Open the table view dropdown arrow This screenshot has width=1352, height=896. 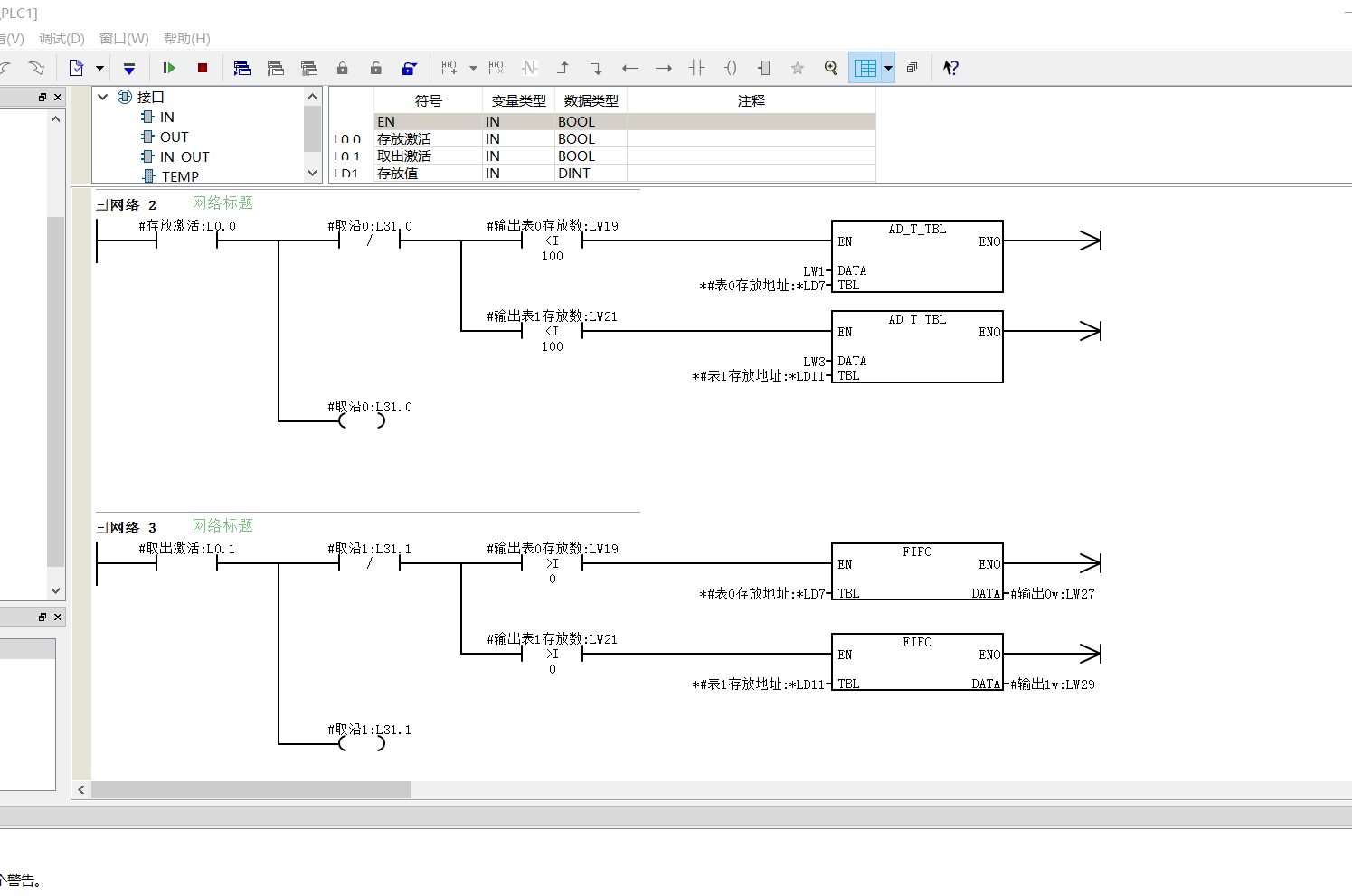pyautogui.click(x=888, y=68)
